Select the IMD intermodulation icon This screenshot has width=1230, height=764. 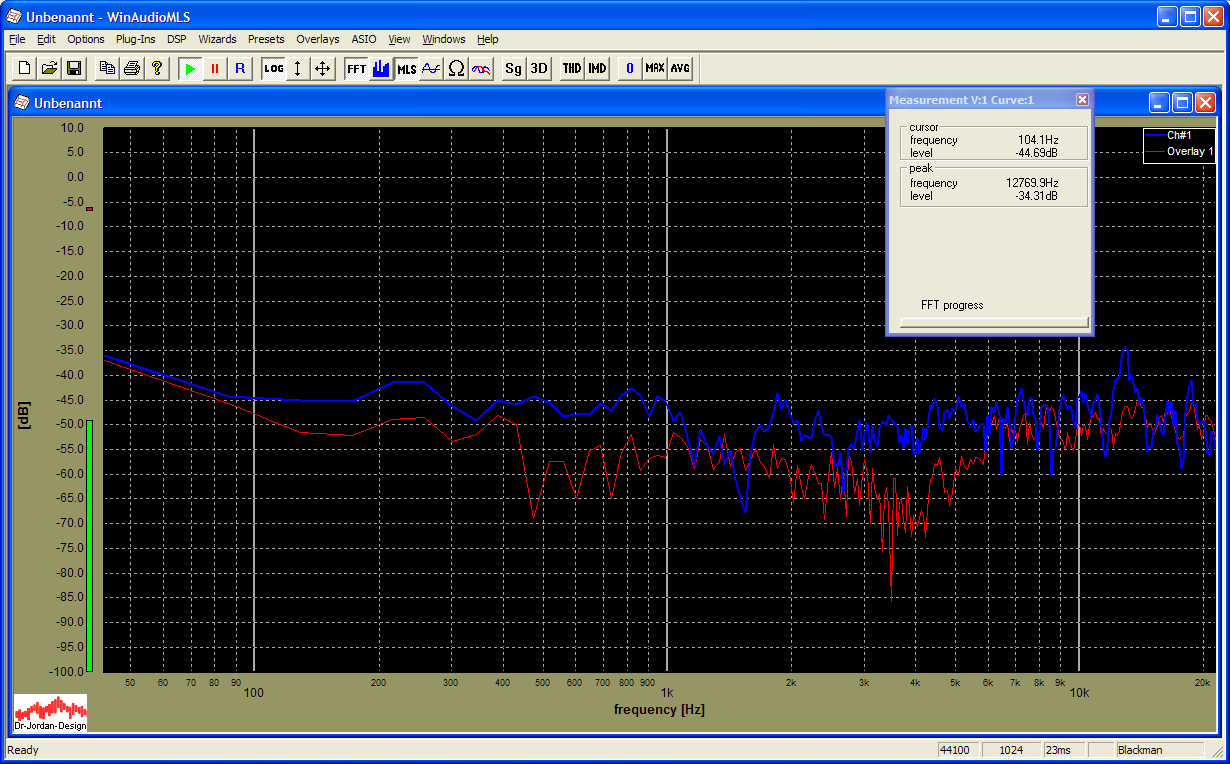[597, 69]
